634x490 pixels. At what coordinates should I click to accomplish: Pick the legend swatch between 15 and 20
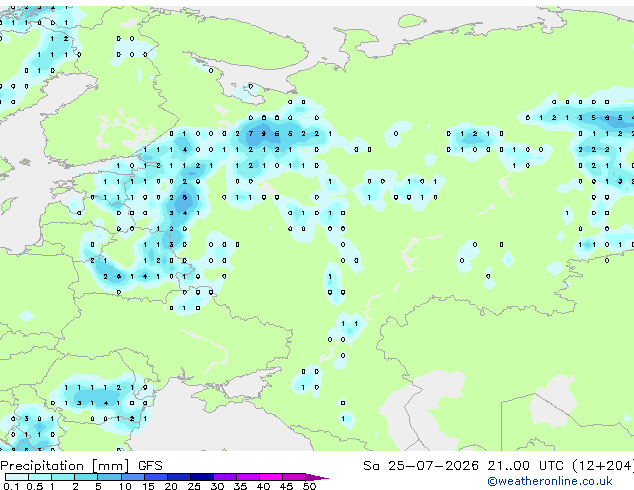(x=156, y=477)
